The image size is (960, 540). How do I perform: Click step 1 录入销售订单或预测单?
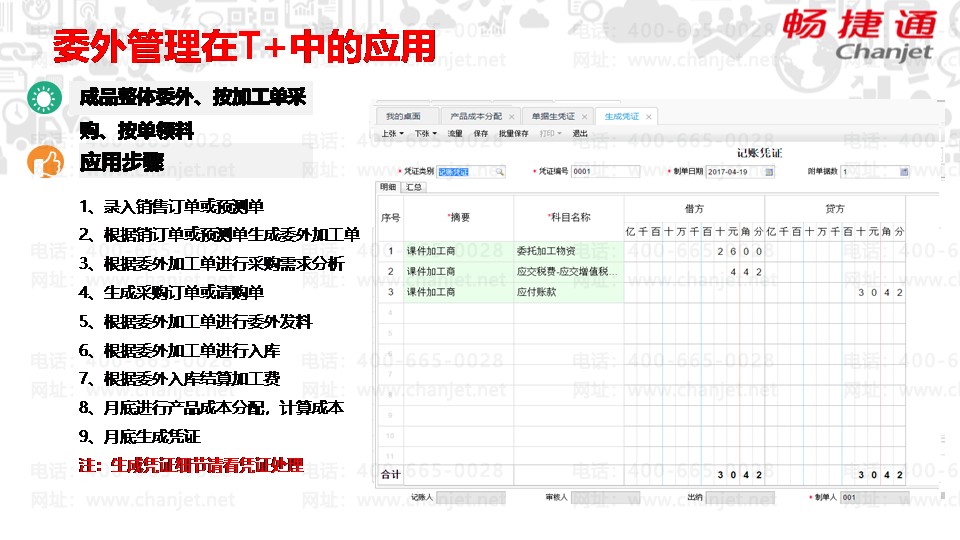(171, 206)
